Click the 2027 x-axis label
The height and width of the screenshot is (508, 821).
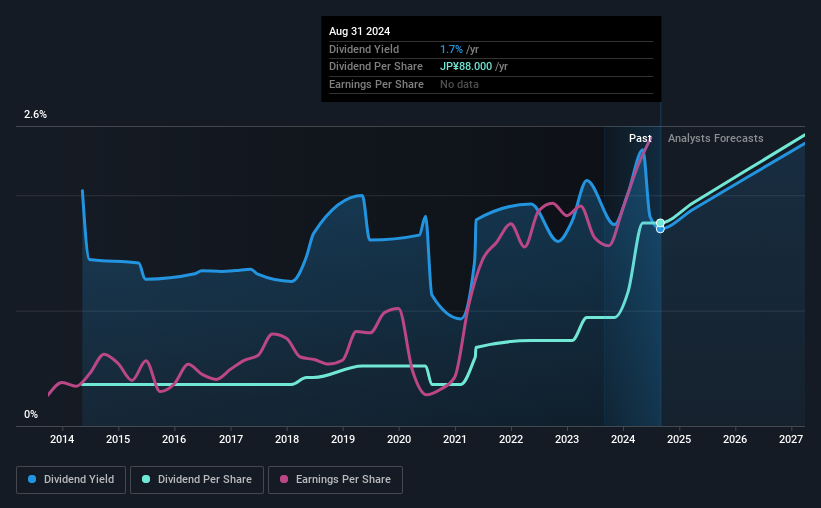791,439
